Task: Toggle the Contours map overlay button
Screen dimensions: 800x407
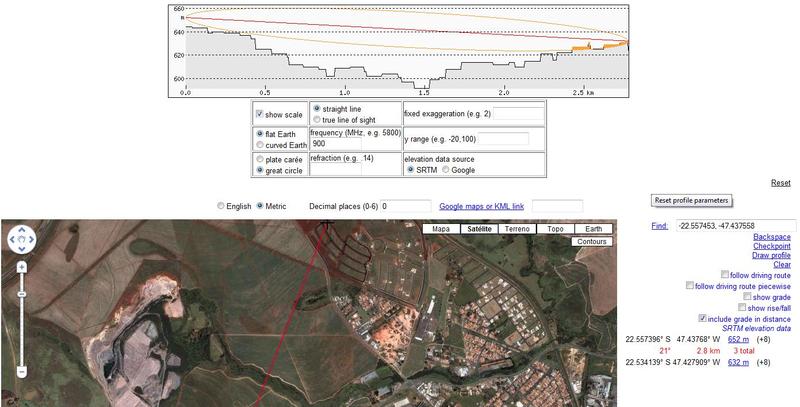Action: [x=592, y=241]
